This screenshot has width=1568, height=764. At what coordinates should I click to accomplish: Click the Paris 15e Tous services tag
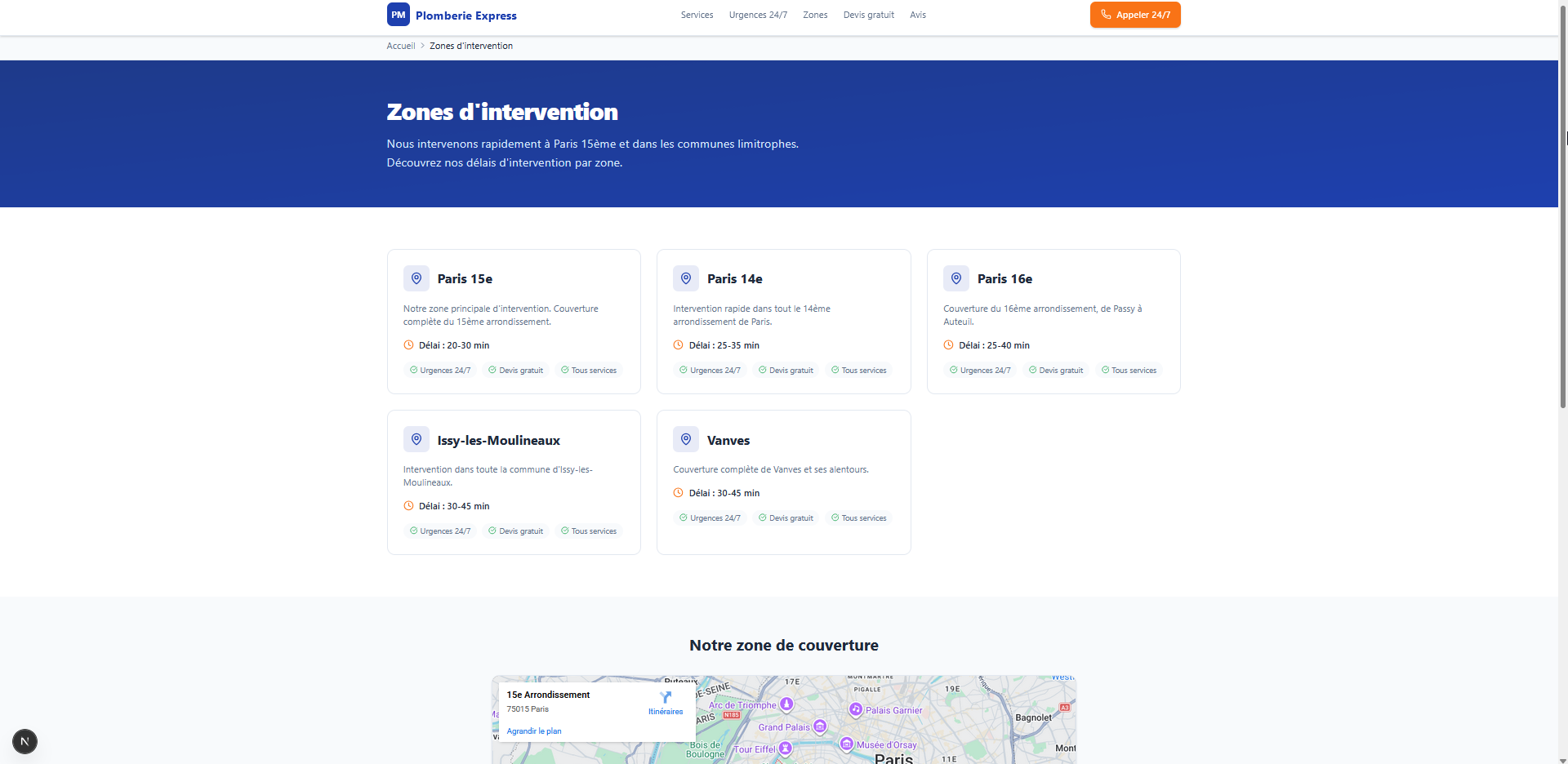coord(589,371)
